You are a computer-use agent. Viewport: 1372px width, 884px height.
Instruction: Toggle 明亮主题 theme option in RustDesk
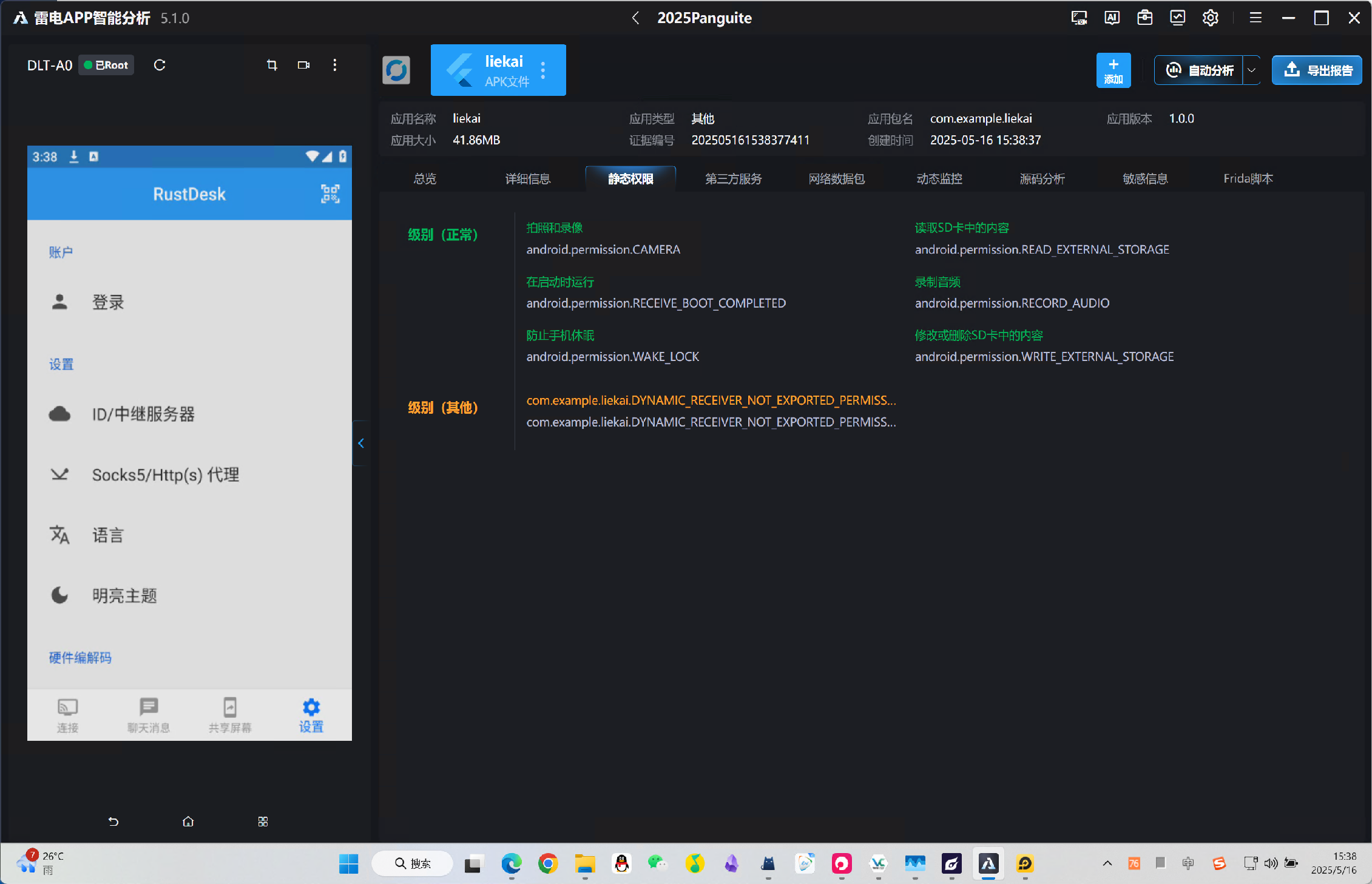tap(124, 595)
